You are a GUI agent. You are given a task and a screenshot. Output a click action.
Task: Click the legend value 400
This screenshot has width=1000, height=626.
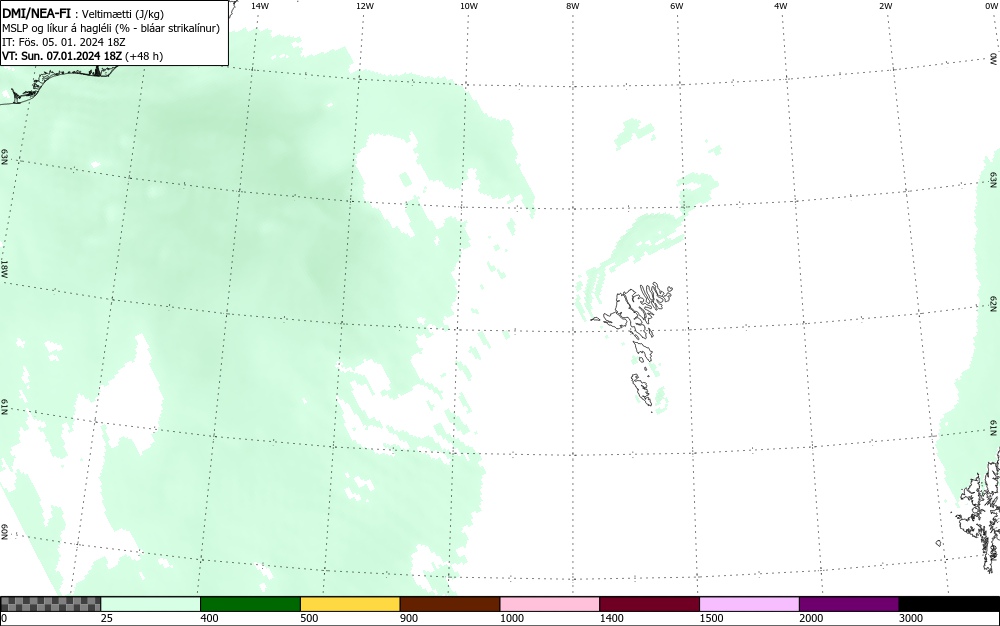[x=209, y=618]
